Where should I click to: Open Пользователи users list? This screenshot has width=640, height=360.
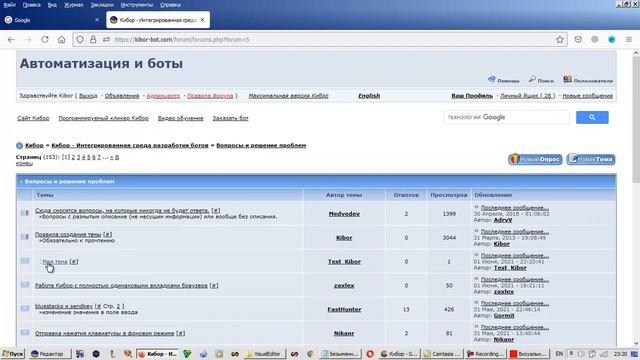coord(588,80)
